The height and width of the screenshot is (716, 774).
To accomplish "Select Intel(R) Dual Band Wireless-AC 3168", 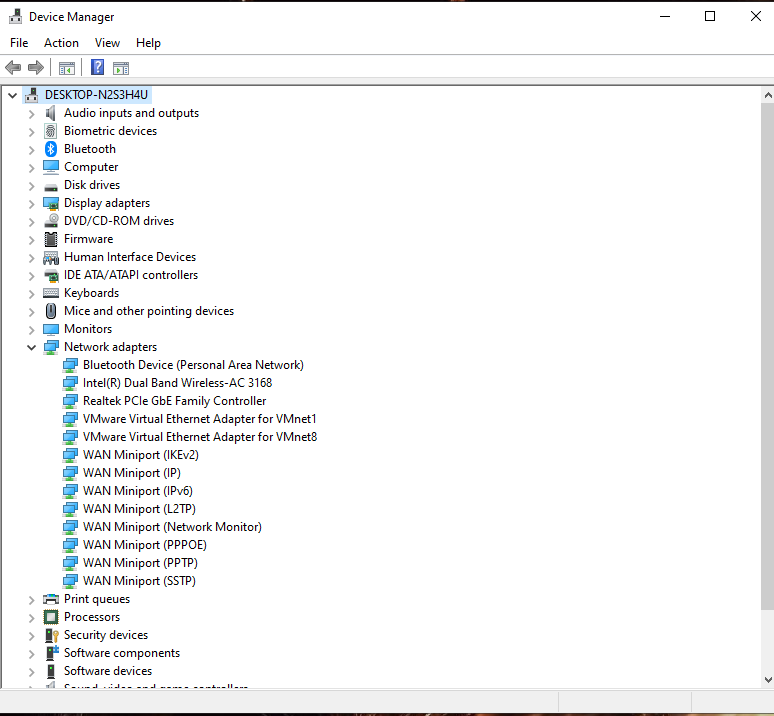I will (x=177, y=383).
